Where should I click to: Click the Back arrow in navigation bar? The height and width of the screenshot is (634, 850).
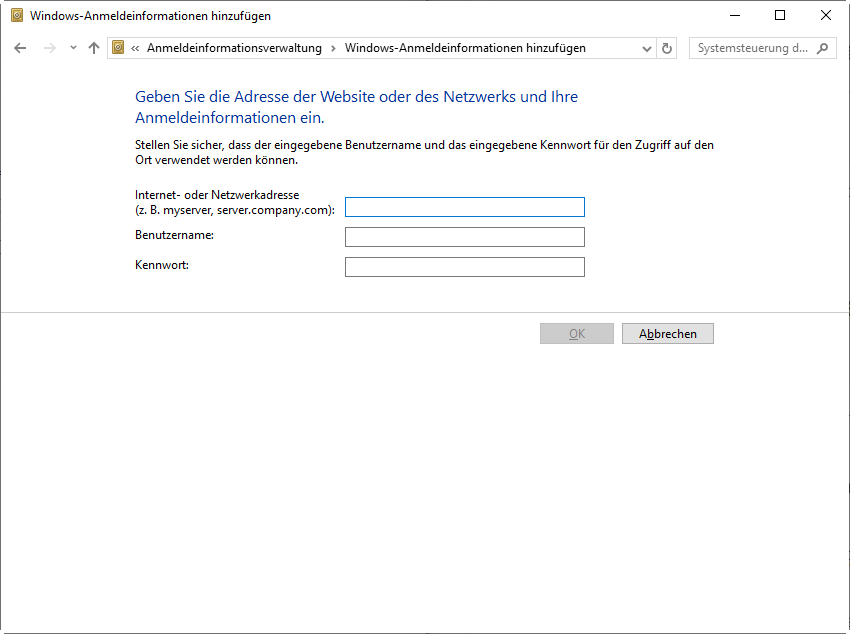(x=20, y=48)
